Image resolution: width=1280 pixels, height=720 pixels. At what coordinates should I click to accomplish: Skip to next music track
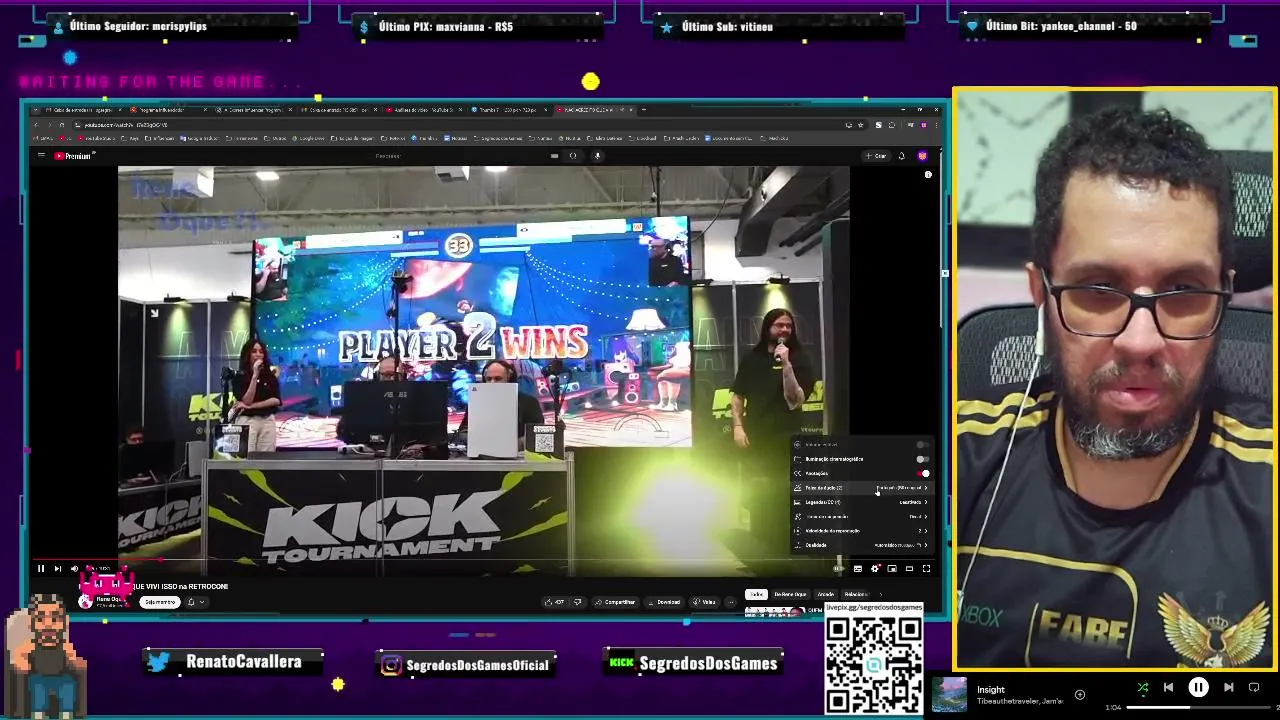(1228, 687)
